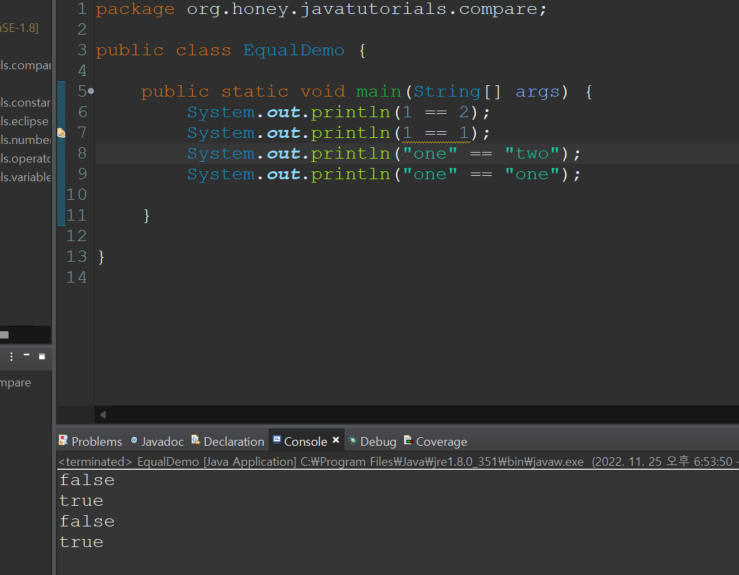Select the Console tab

tap(305, 442)
